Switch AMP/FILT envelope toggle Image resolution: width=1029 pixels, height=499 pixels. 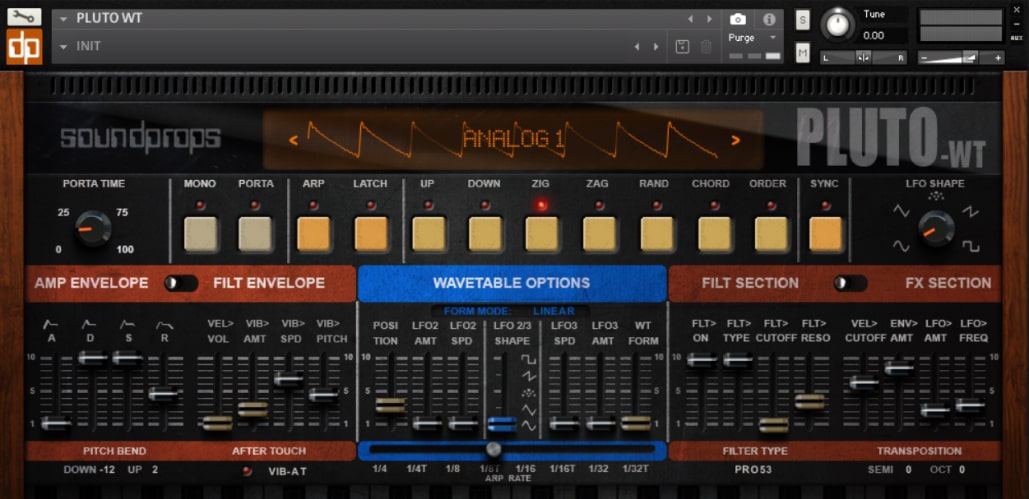coord(180,283)
